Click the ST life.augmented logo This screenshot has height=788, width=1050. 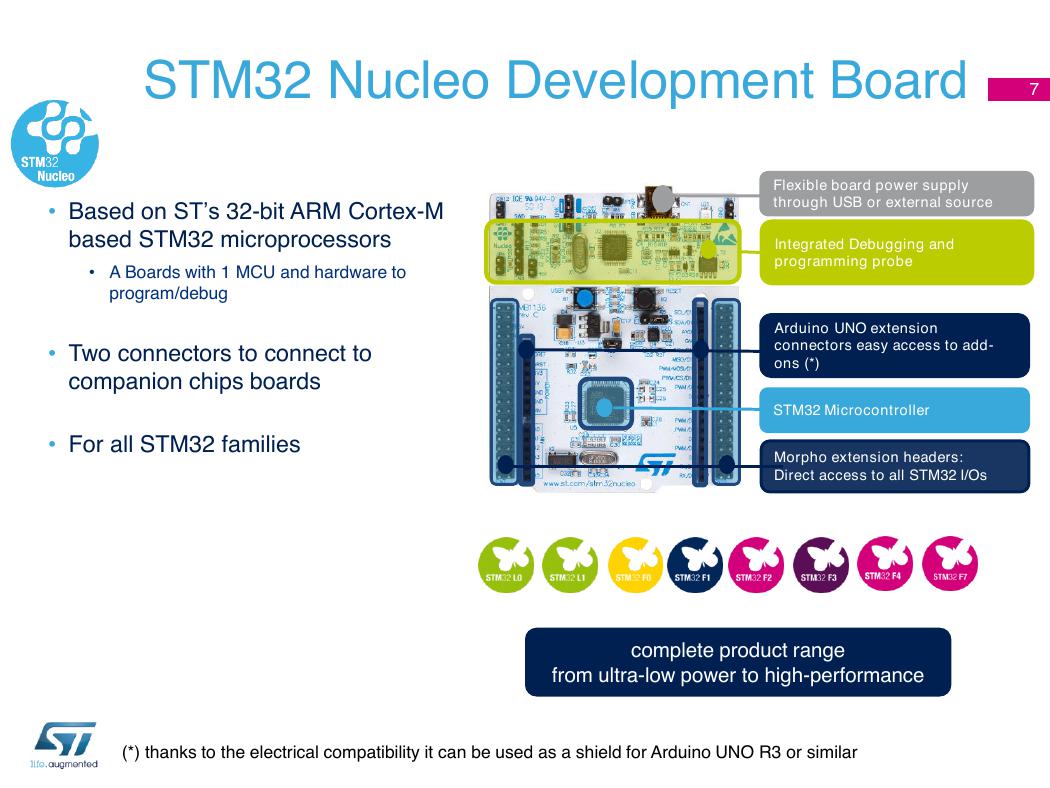[x=65, y=744]
